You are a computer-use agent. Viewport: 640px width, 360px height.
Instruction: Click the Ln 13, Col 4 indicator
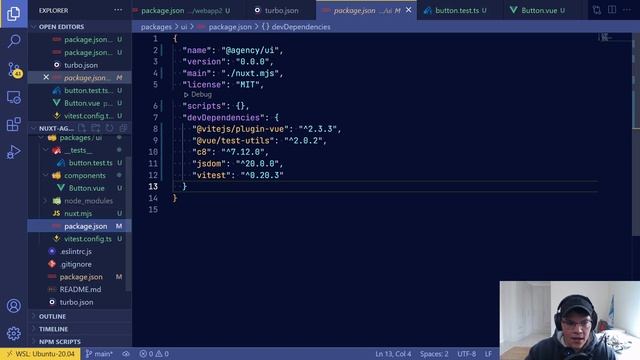point(393,354)
